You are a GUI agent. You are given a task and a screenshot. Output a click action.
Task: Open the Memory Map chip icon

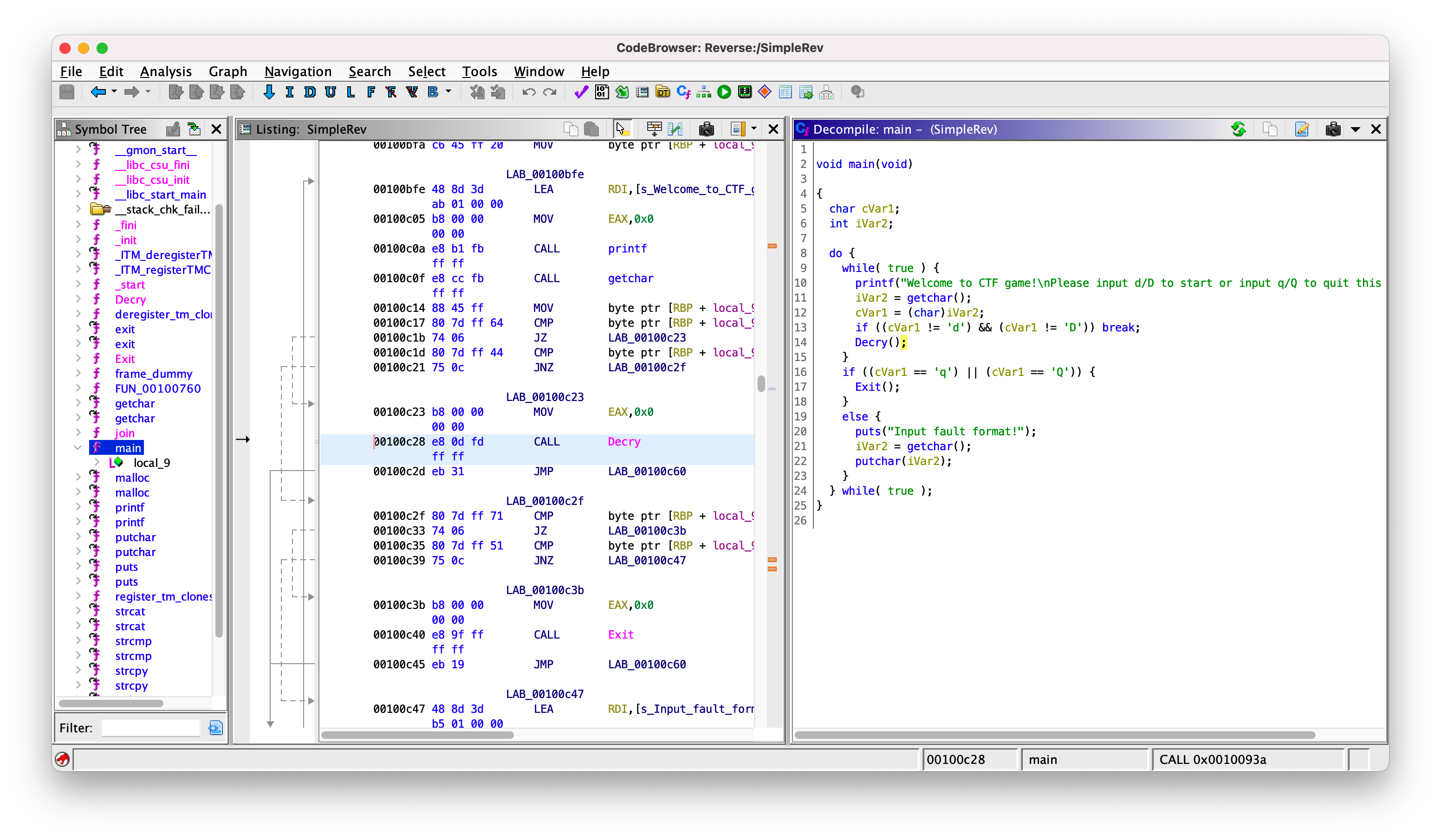coord(745,92)
